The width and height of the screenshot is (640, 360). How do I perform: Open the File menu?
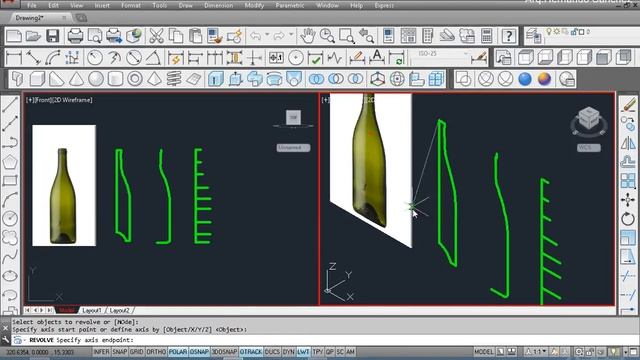point(31,6)
